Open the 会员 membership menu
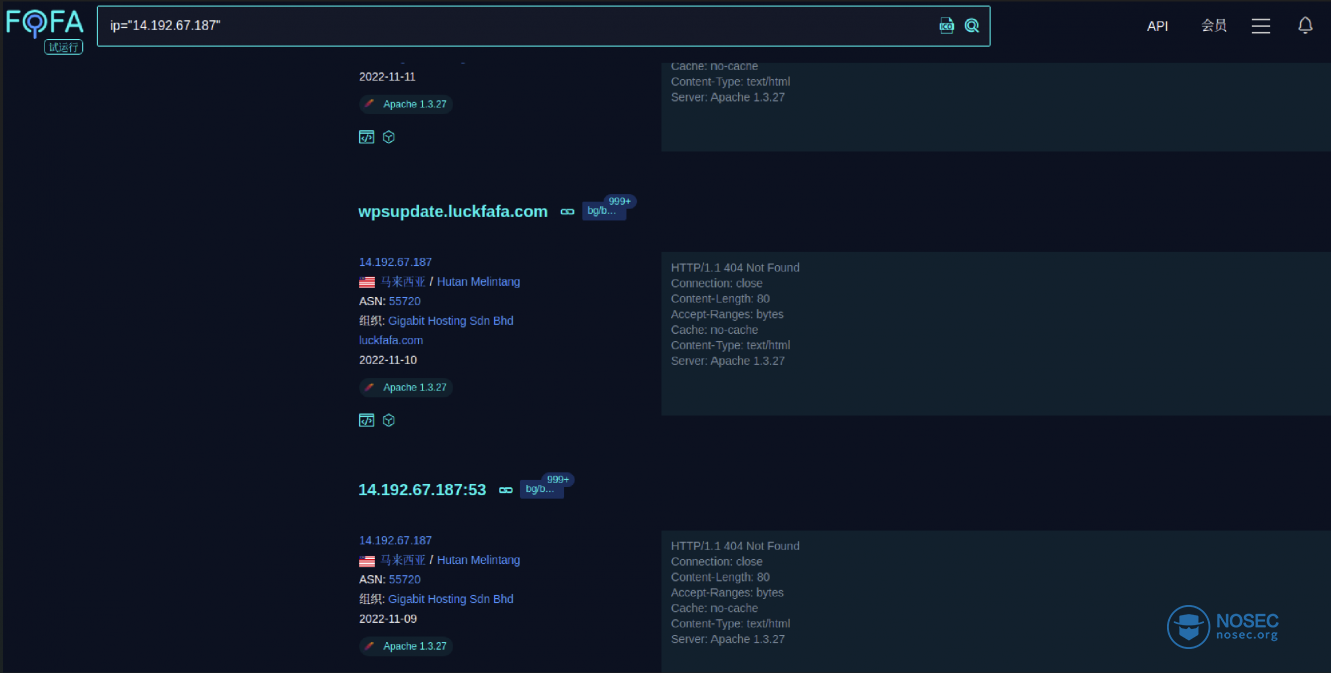Viewport: 1331px width, 673px height. [1214, 26]
